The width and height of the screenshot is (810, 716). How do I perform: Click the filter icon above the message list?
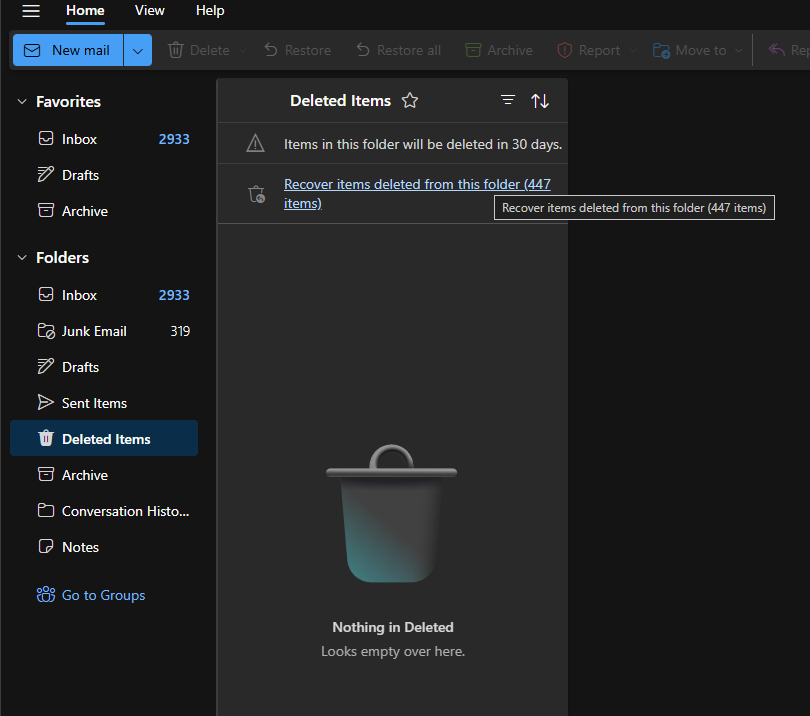[507, 100]
